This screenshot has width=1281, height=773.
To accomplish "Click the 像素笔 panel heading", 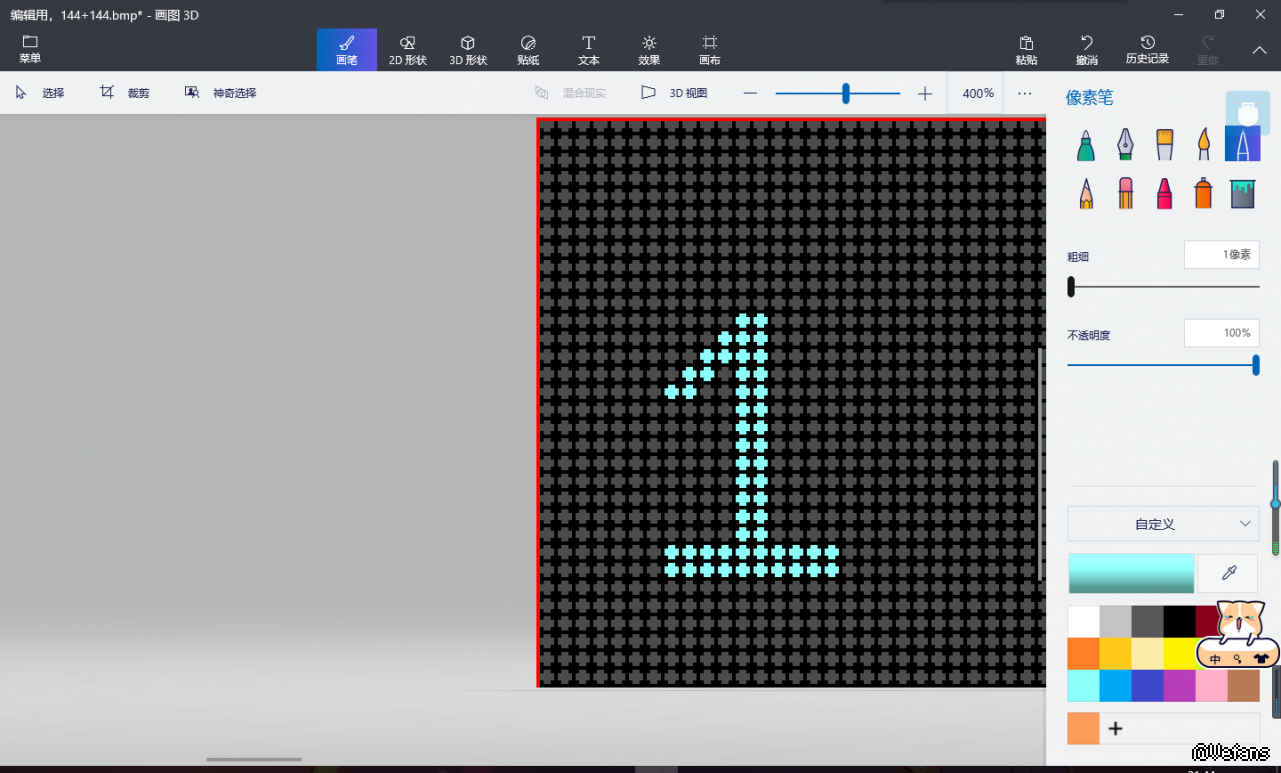I will pyautogui.click(x=1090, y=98).
